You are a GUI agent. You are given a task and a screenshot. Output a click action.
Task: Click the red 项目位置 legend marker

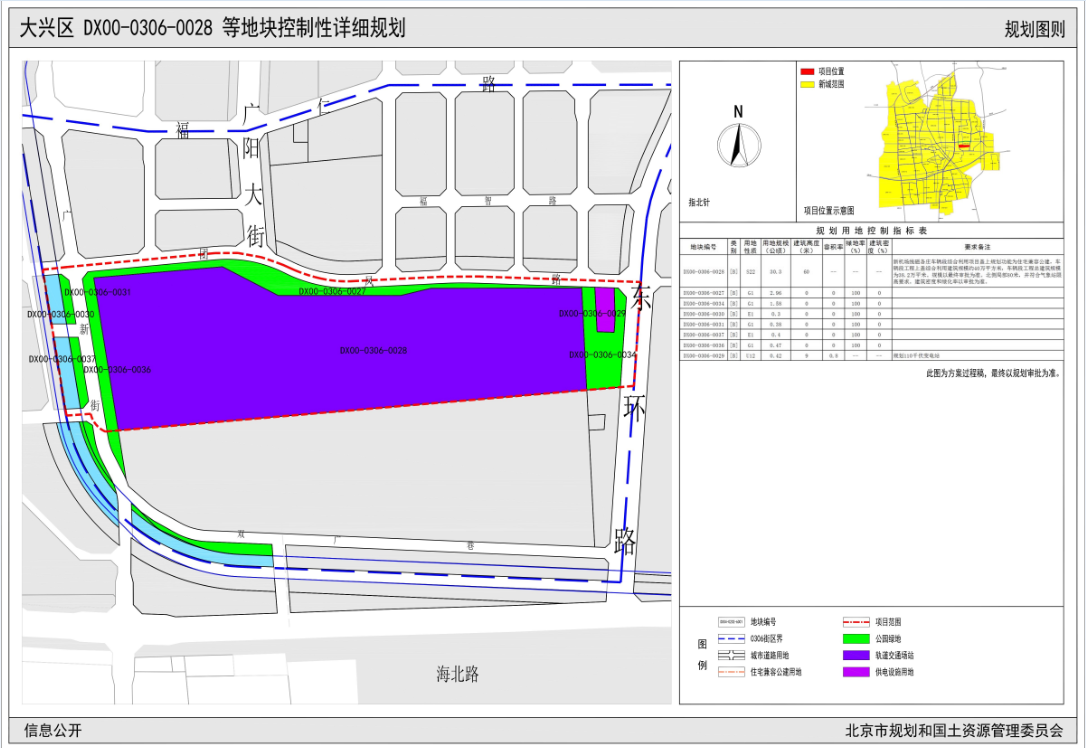tap(807, 72)
